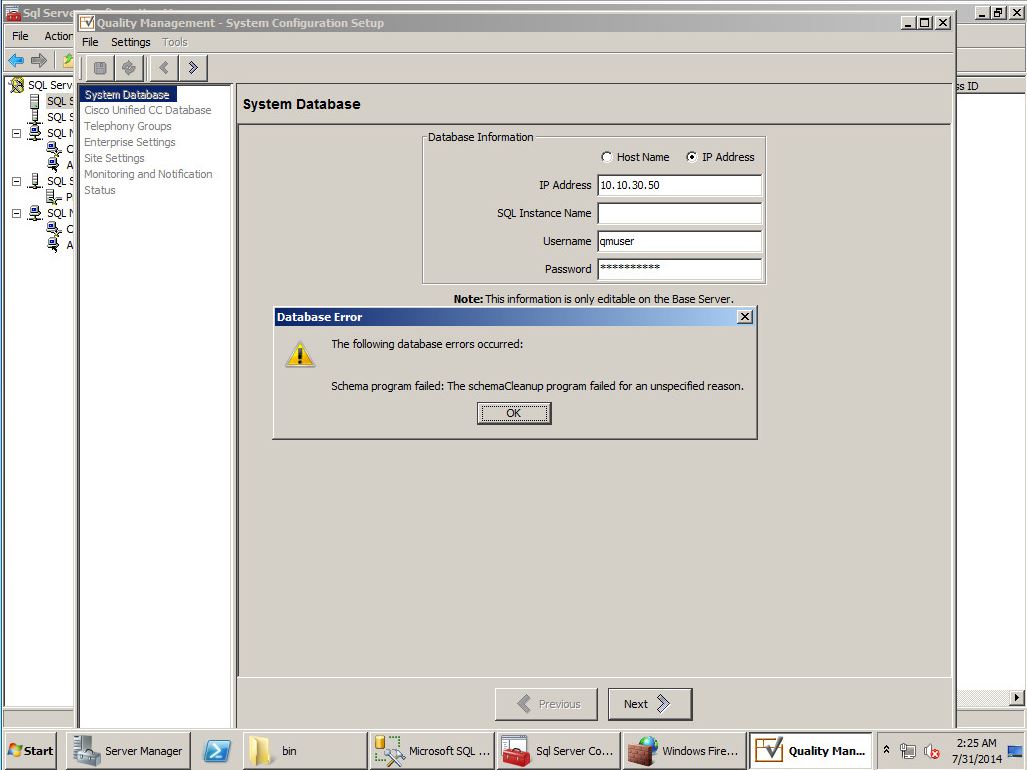Maximize the Quality Management window
The height and width of the screenshot is (770, 1027).
tap(924, 23)
